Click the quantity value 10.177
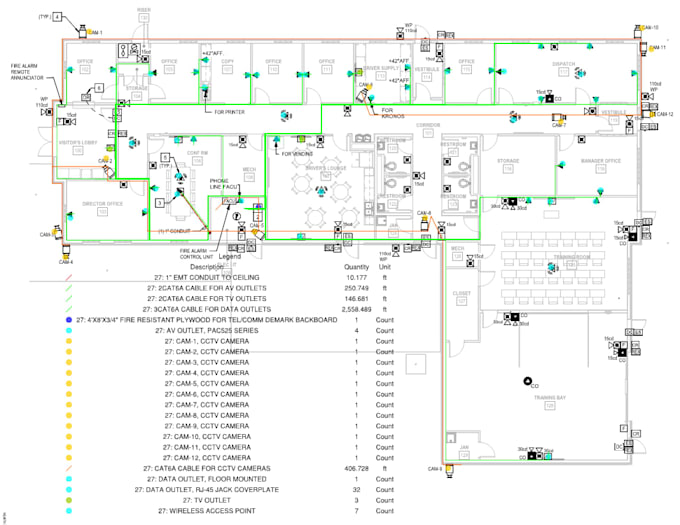This screenshot has width=680, height=525. [356, 277]
